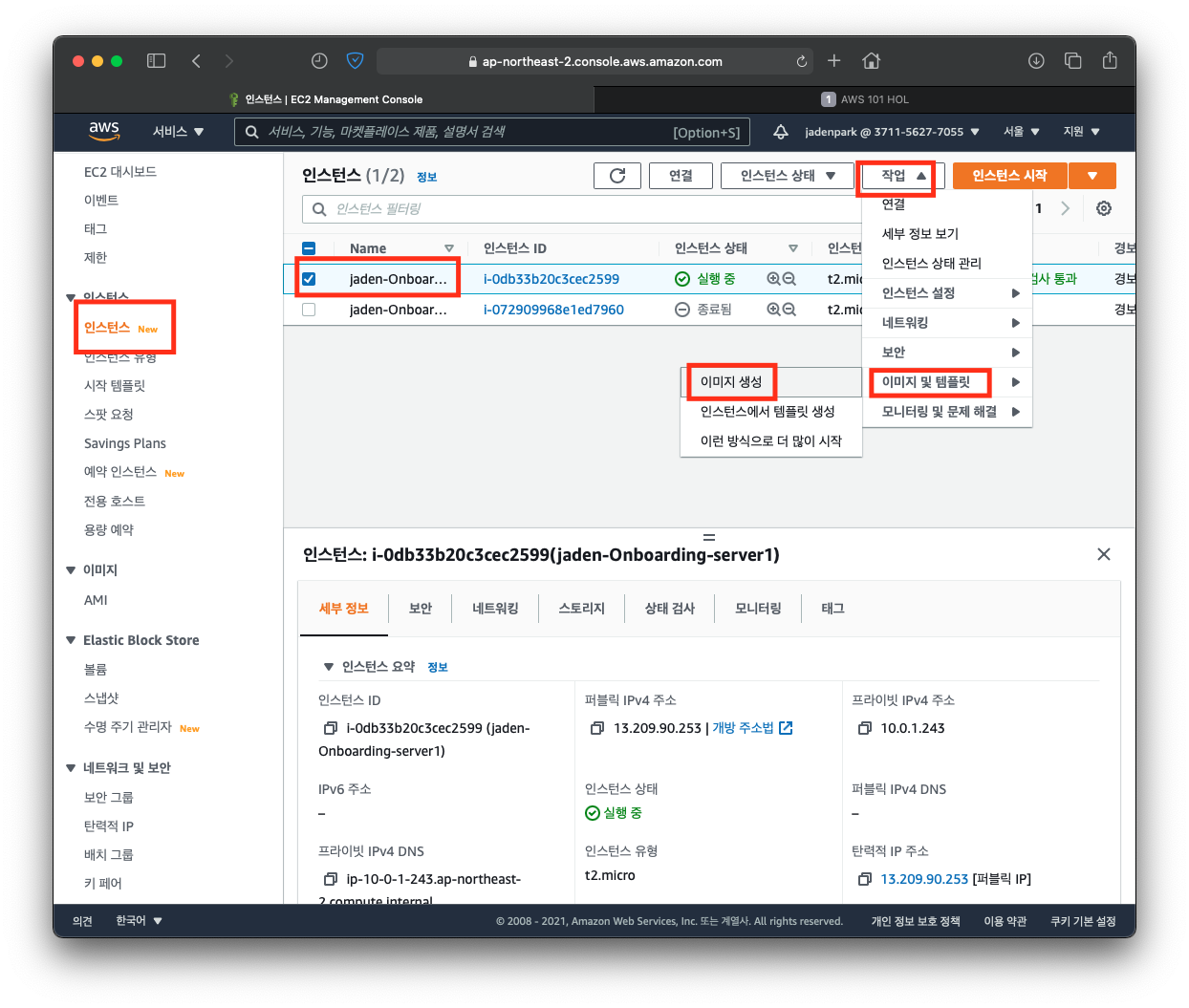1189x1008 pixels.
Task: Collapse the 네트워크 및 보안 sidebar section
Action: (71, 768)
